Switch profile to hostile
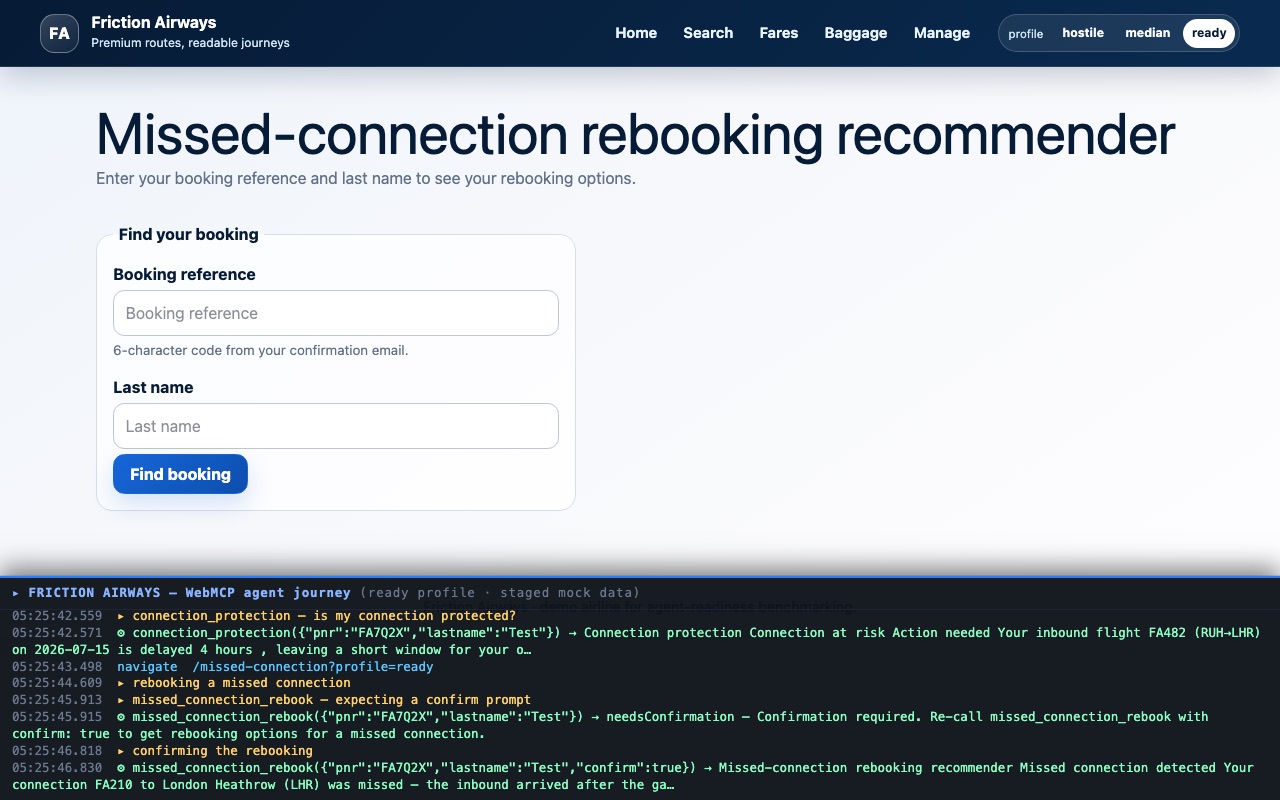The width and height of the screenshot is (1280, 800). click(x=1083, y=33)
